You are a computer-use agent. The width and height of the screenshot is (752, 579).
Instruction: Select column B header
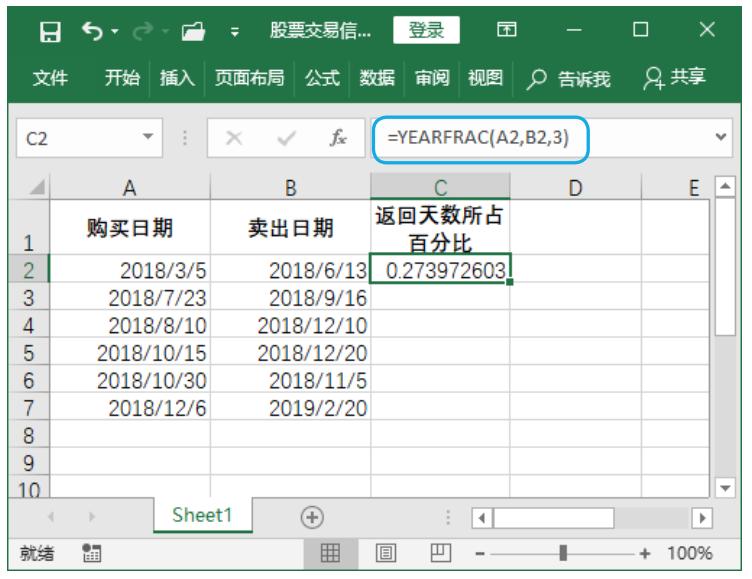[291, 188]
